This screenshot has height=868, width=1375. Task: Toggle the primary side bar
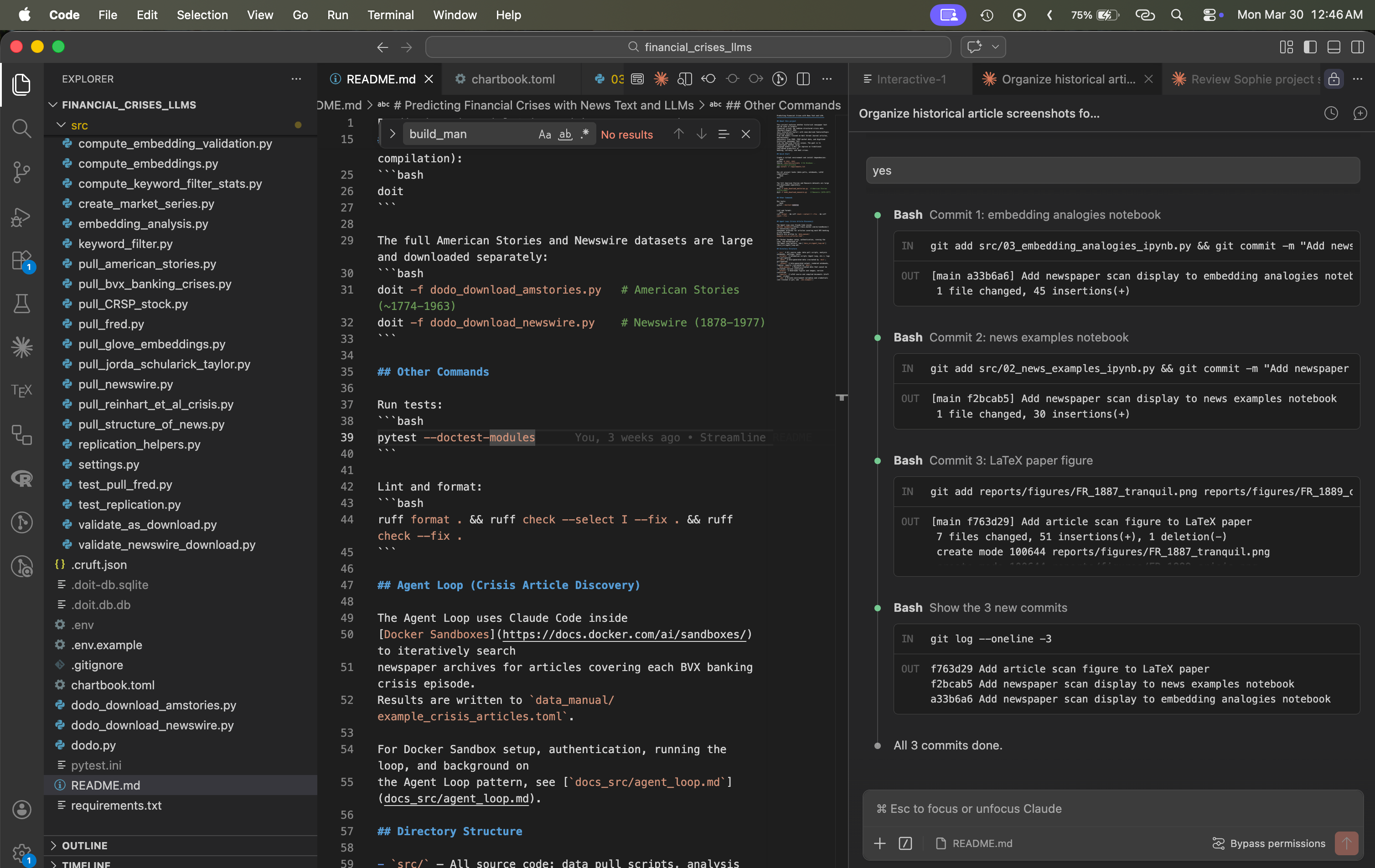click(x=1310, y=47)
